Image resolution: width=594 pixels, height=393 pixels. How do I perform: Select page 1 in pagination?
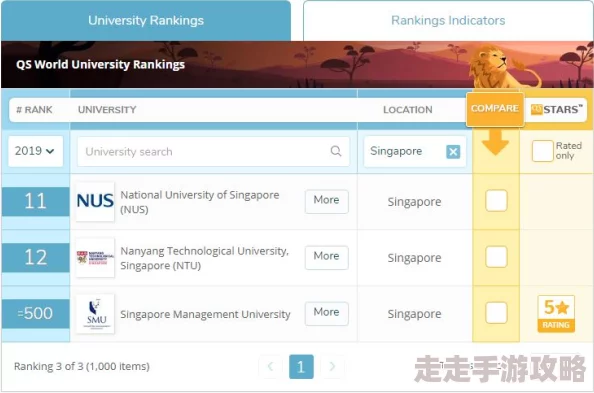pos(301,366)
